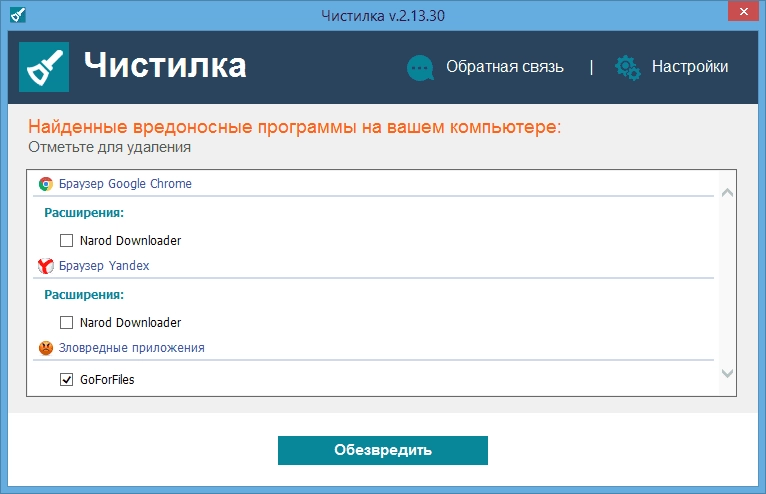Click the feedback chat bubble icon
The height and width of the screenshot is (494, 766).
tap(420, 67)
